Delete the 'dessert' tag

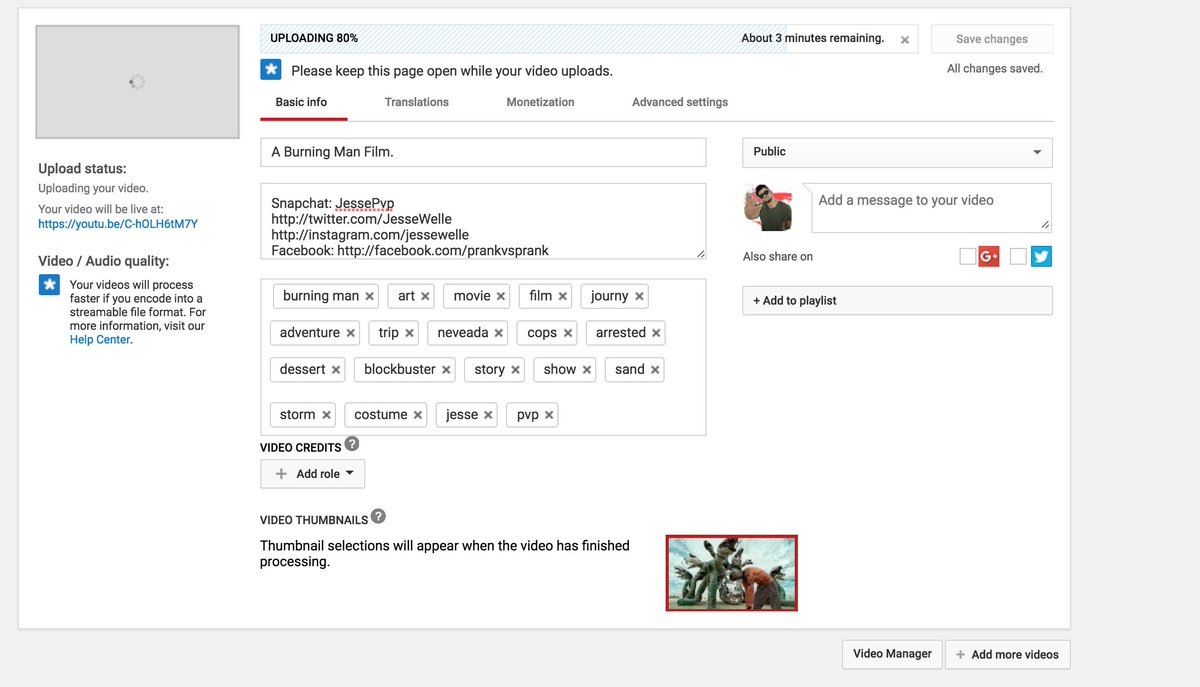pyautogui.click(x=336, y=370)
